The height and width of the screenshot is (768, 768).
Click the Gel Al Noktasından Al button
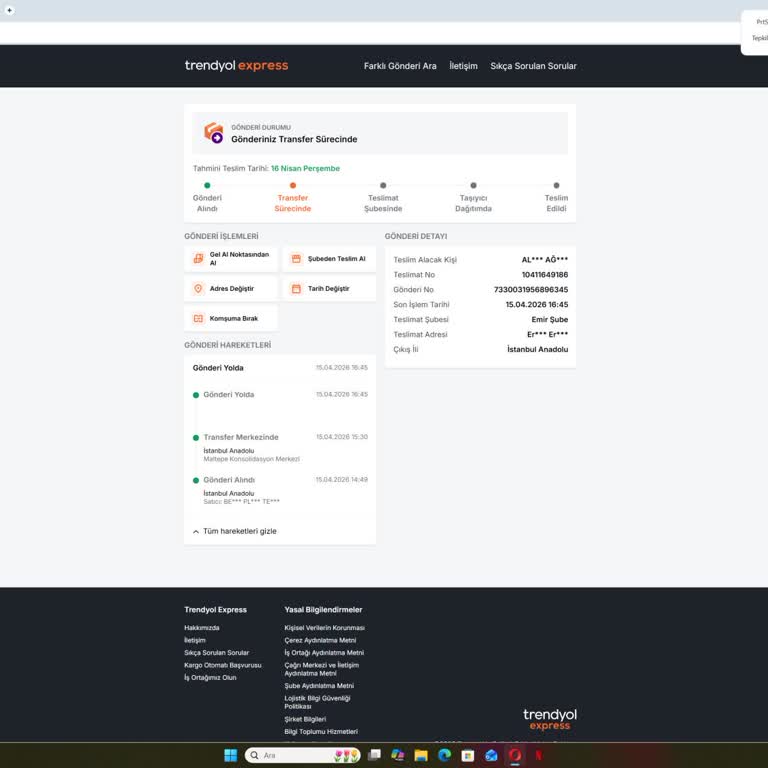[231, 259]
